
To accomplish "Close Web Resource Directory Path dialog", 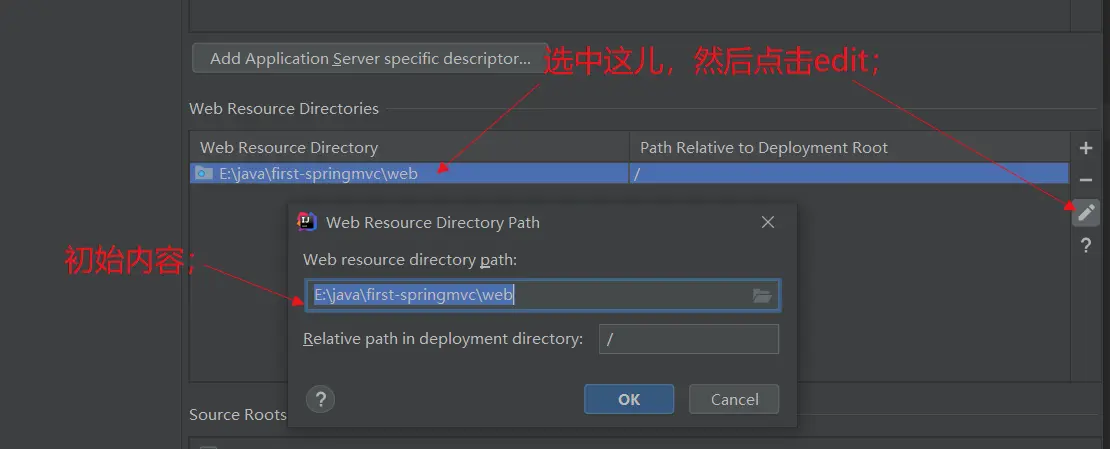I will tap(767, 222).
